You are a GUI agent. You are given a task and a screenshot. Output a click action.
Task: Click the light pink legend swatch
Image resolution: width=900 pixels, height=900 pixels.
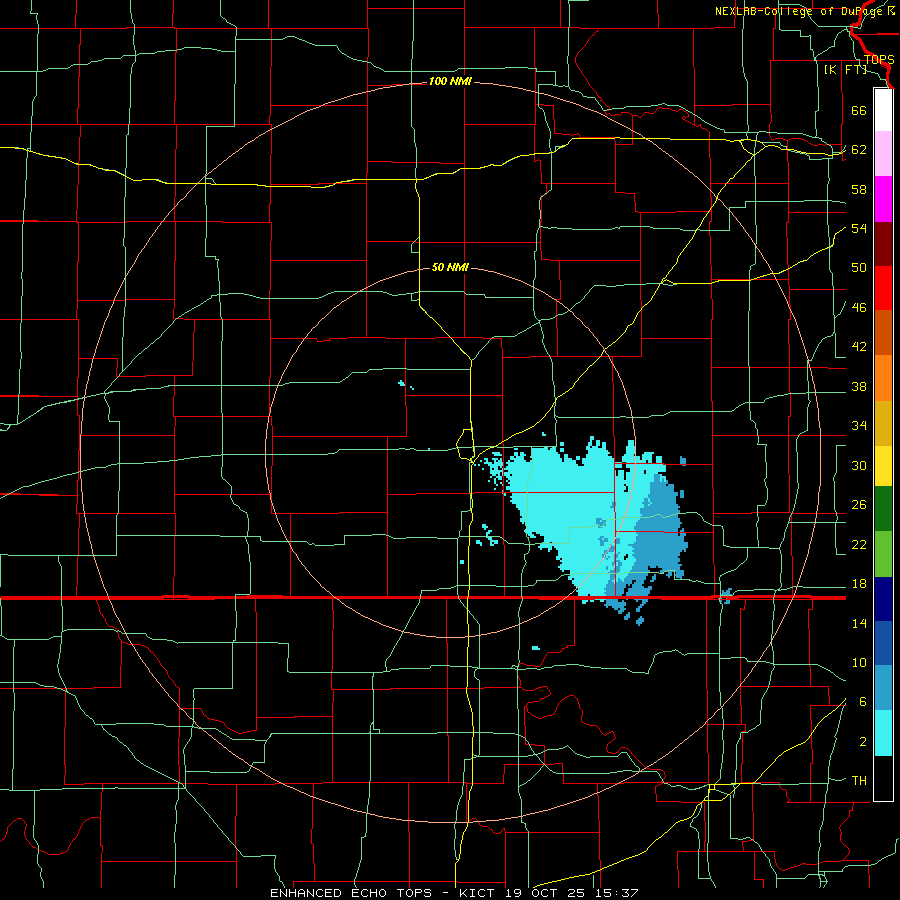[x=883, y=154]
